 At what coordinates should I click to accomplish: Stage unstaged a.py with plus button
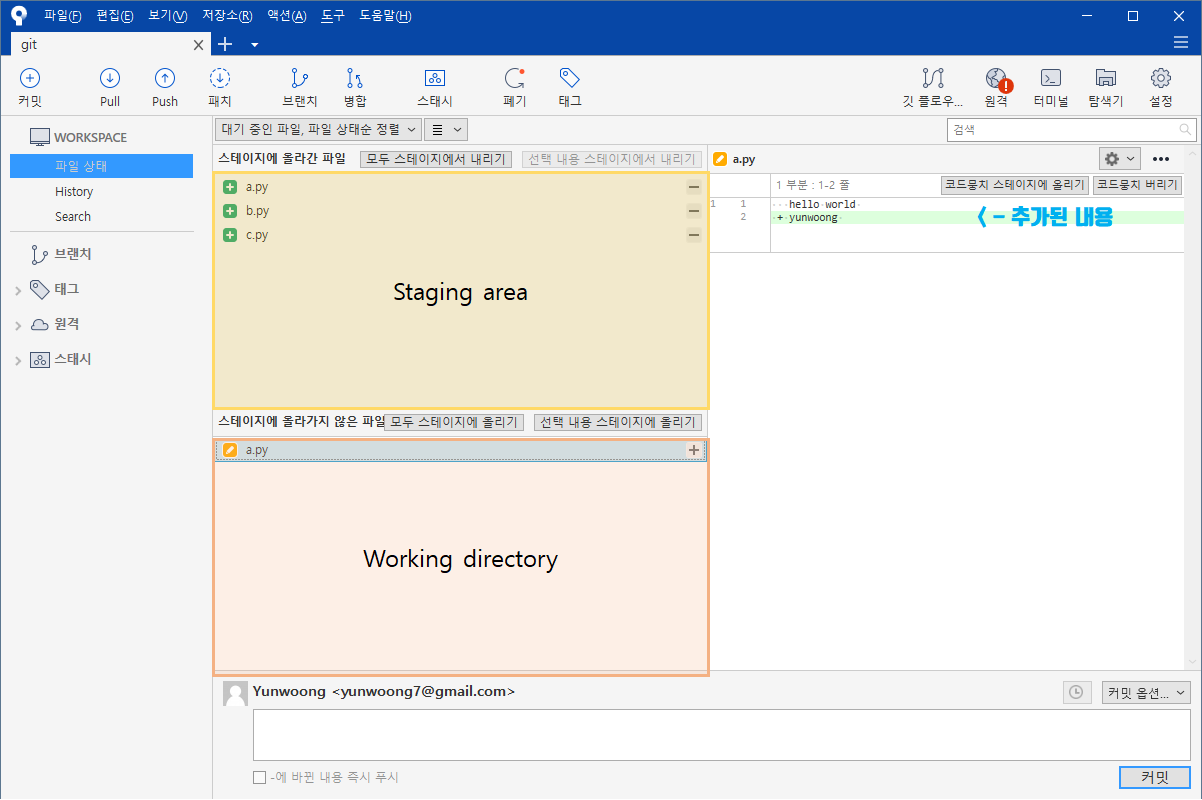coord(694,450)
